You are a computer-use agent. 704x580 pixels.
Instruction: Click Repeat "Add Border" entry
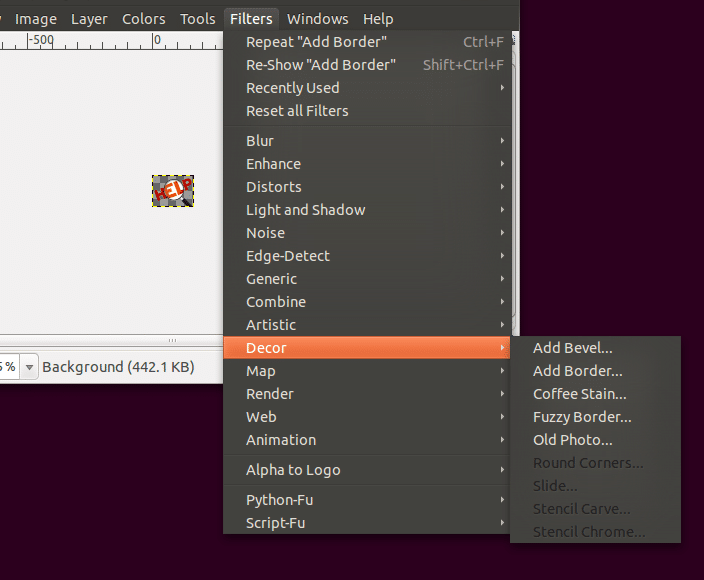316,42
